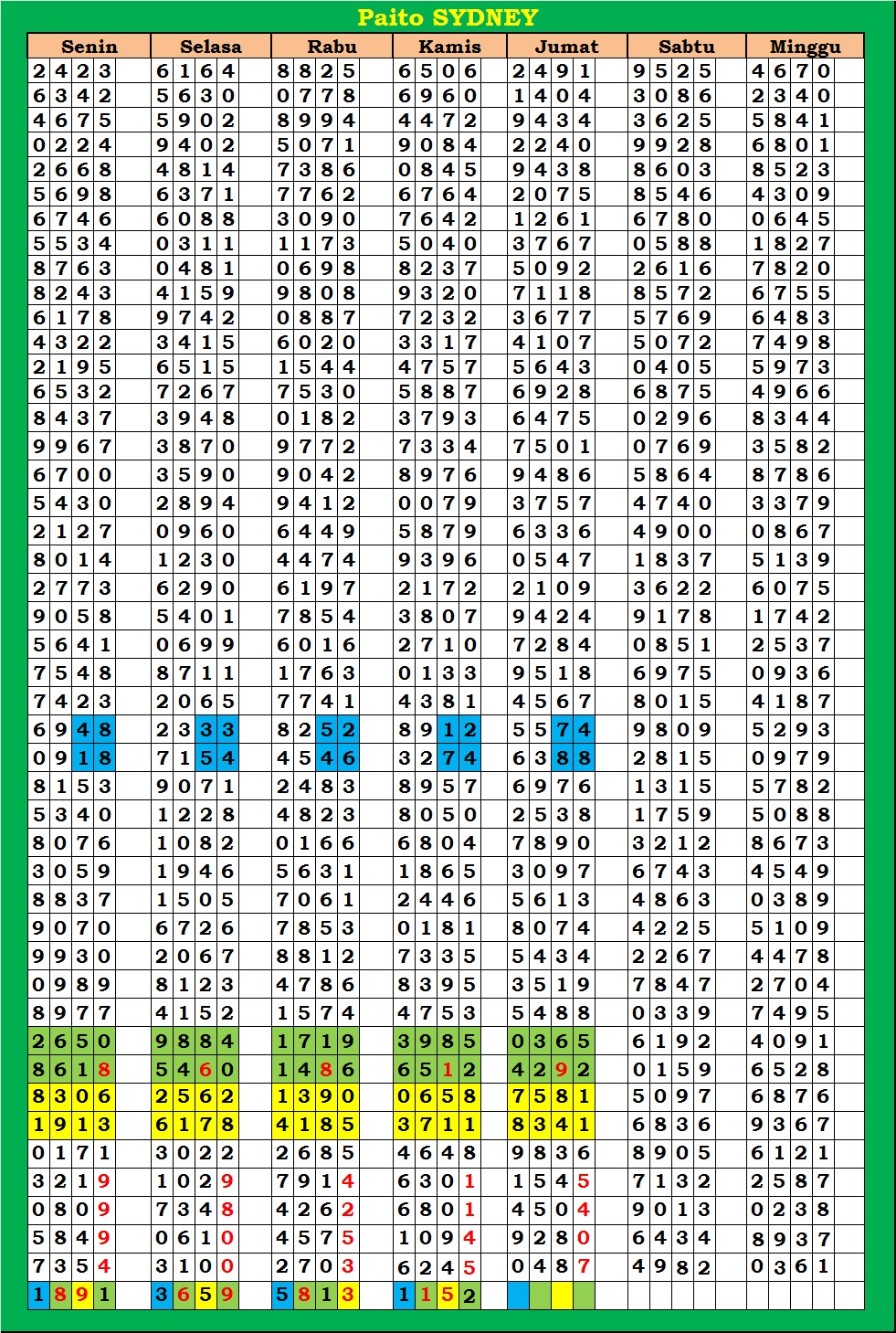896x1333 pixels.
Task: Click the Paito SYDNEY title
Action: point(448,17)
